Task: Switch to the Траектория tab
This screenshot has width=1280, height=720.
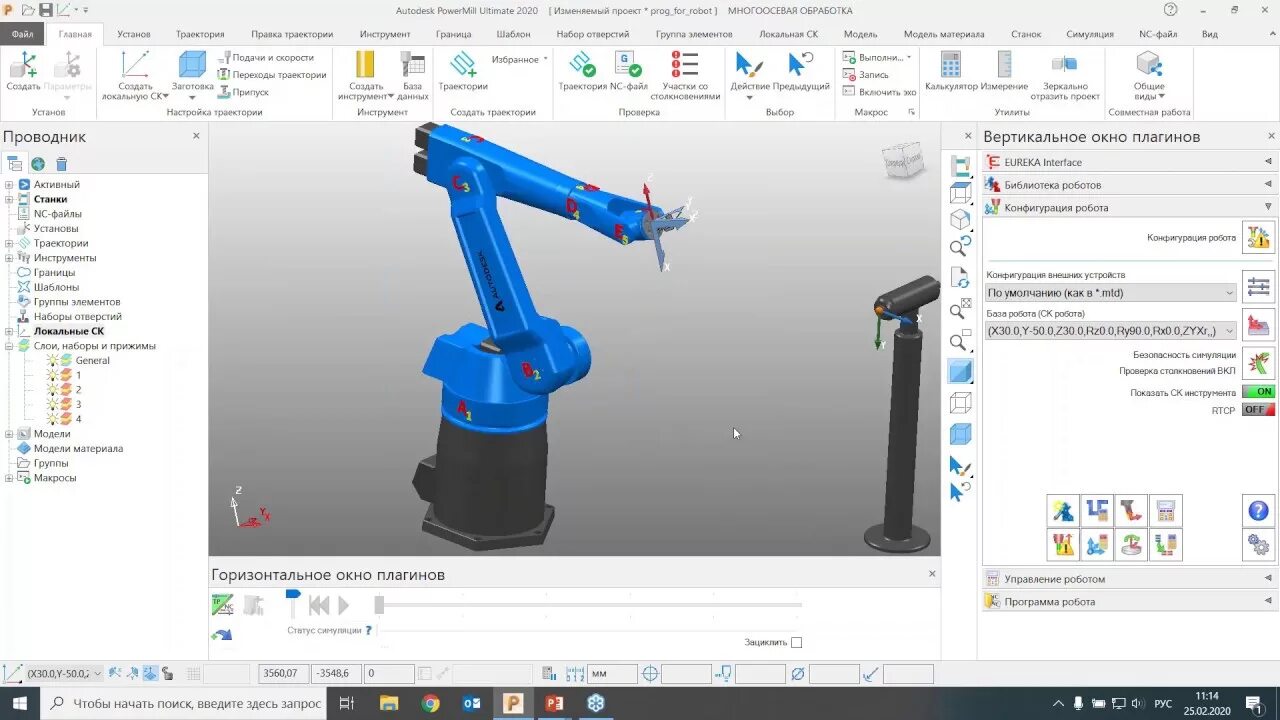Action: tap(200, 34)
